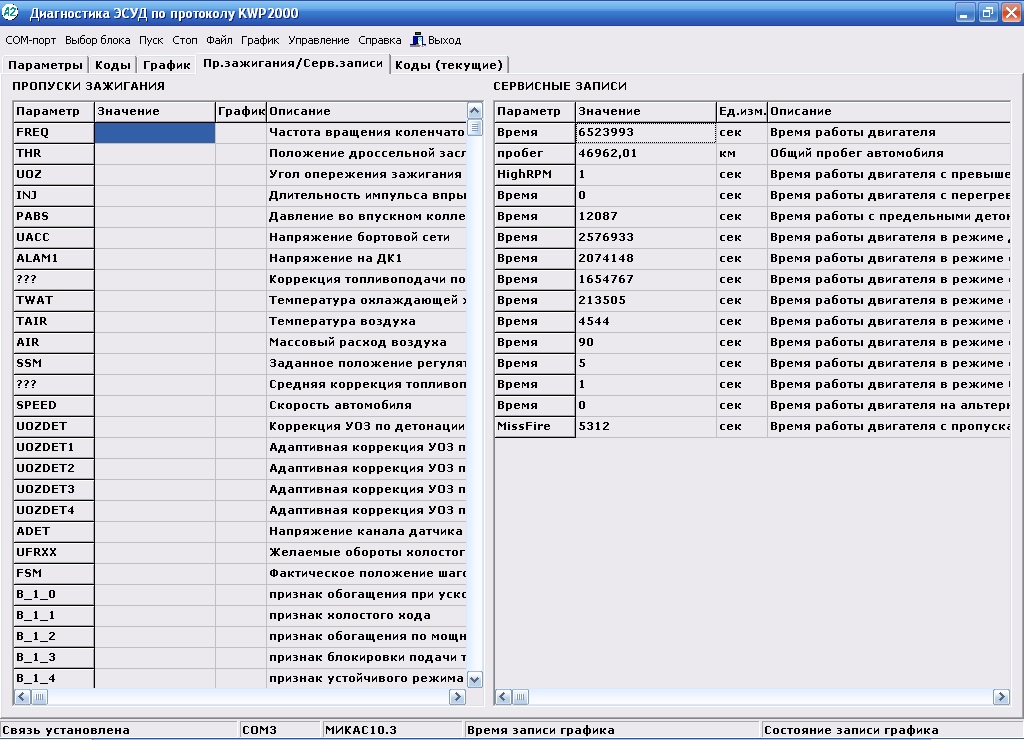Select the UOZ parameter cell

[54, 174]
